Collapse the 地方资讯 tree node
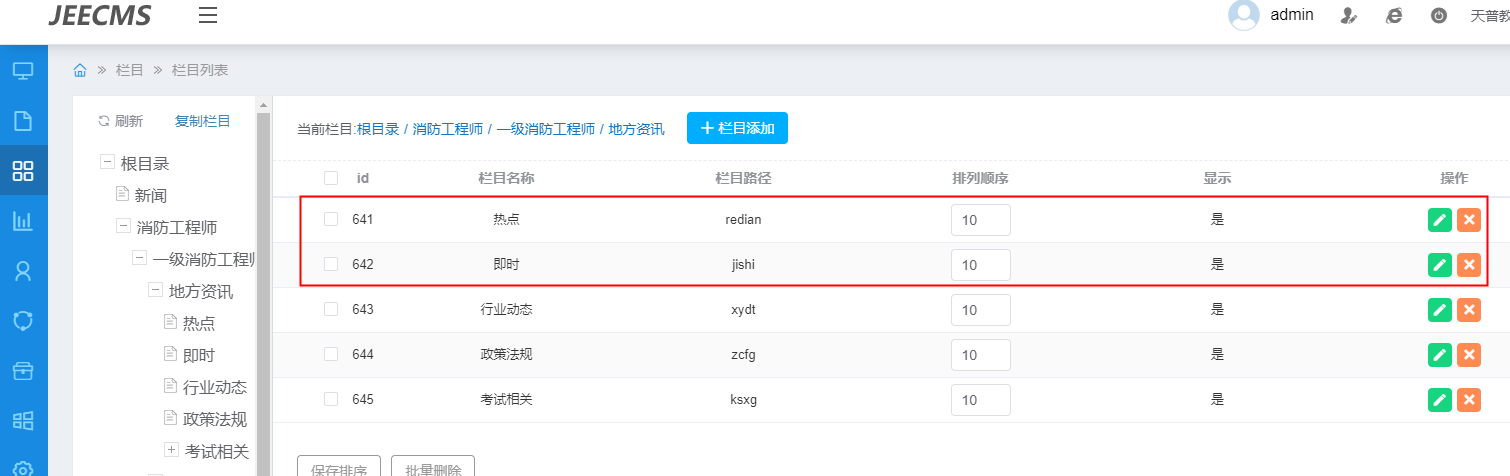The image size is (1510, 476). (155, 291)
